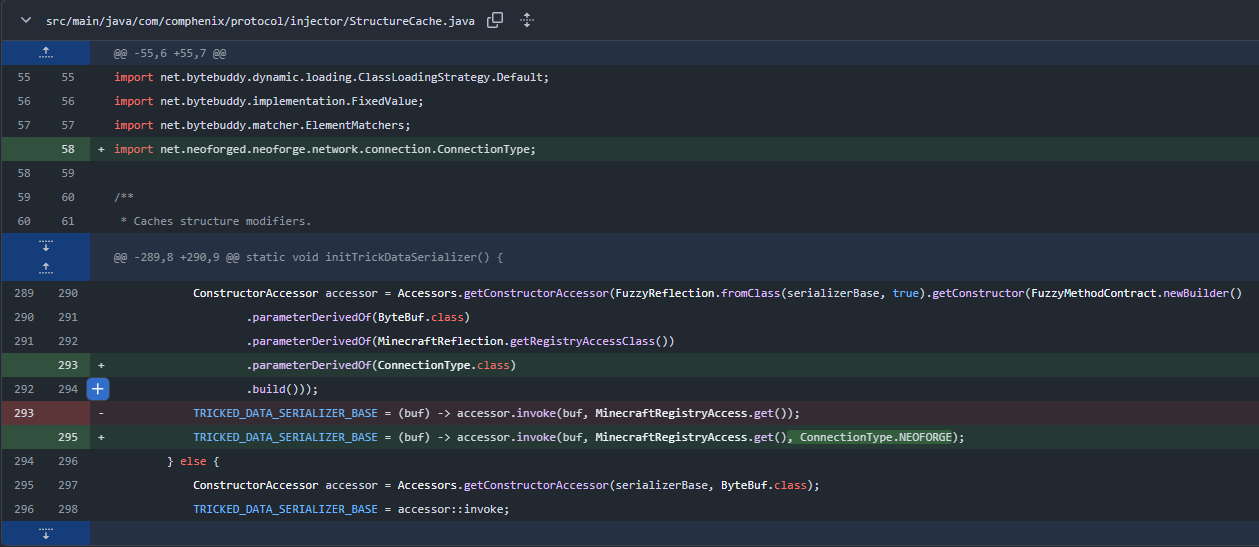Click the removed TRICKED_DATA_SERIALIZER_BASE line
The width and height of the screenshot is (1259, 547).
[497, 413]
